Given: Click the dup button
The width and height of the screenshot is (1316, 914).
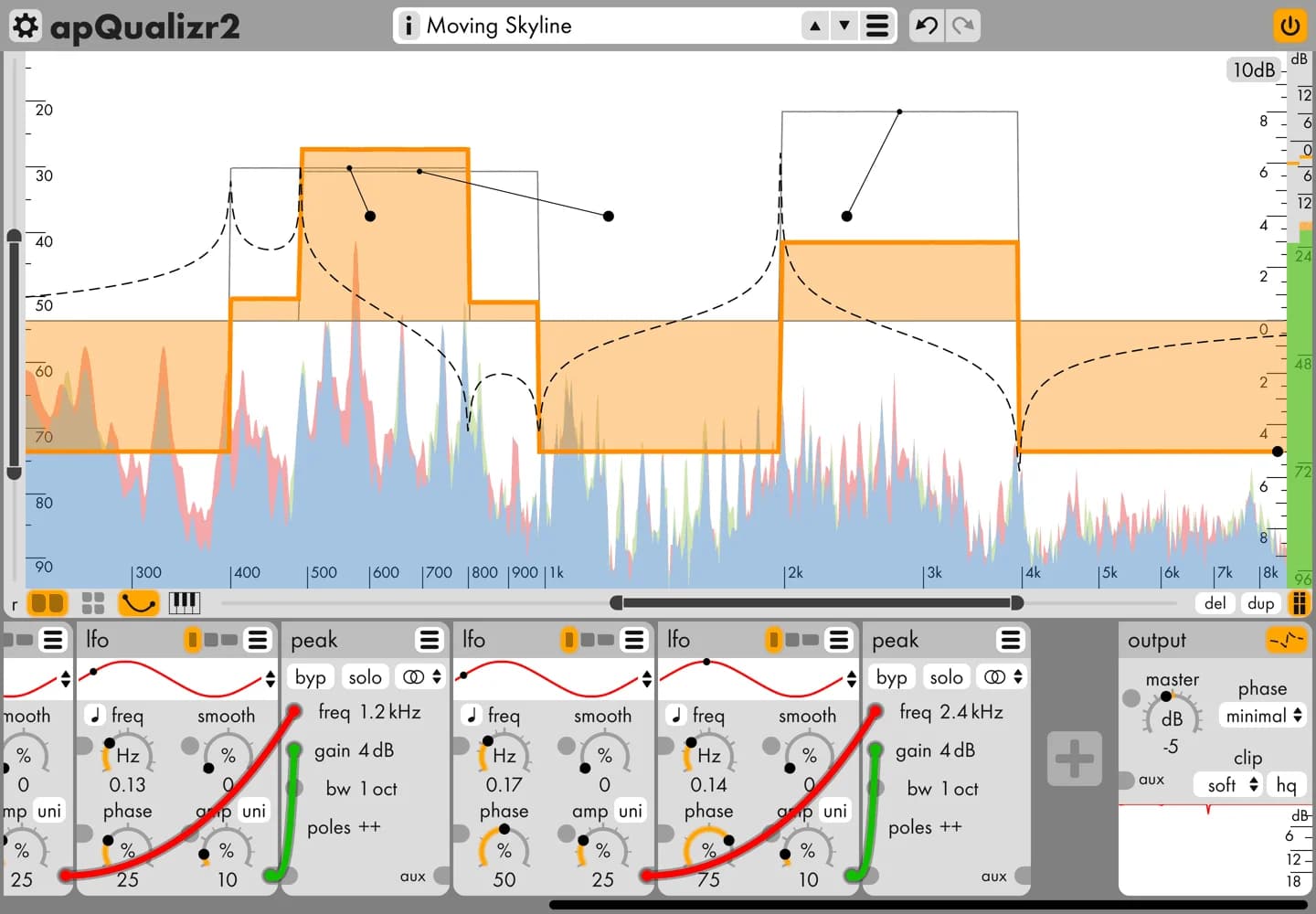Looking at the screenshot, I should point(1260,602).
